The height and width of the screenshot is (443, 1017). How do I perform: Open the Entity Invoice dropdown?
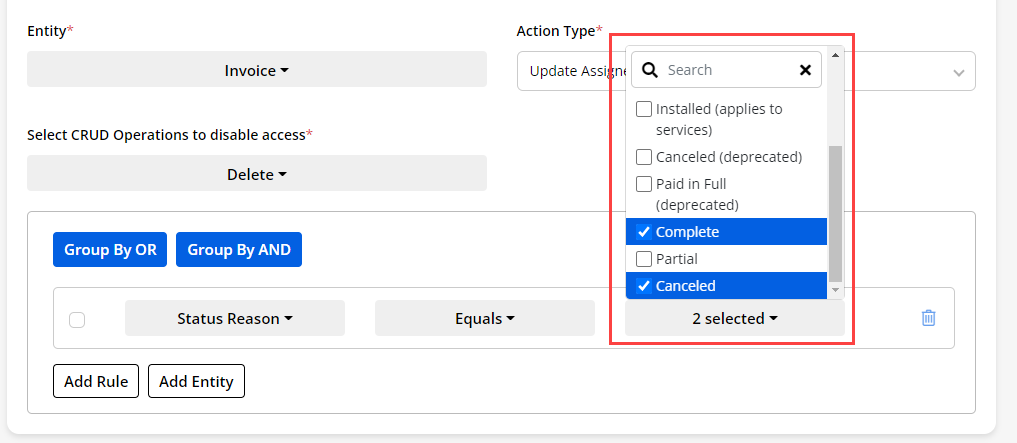coord(256,70)
